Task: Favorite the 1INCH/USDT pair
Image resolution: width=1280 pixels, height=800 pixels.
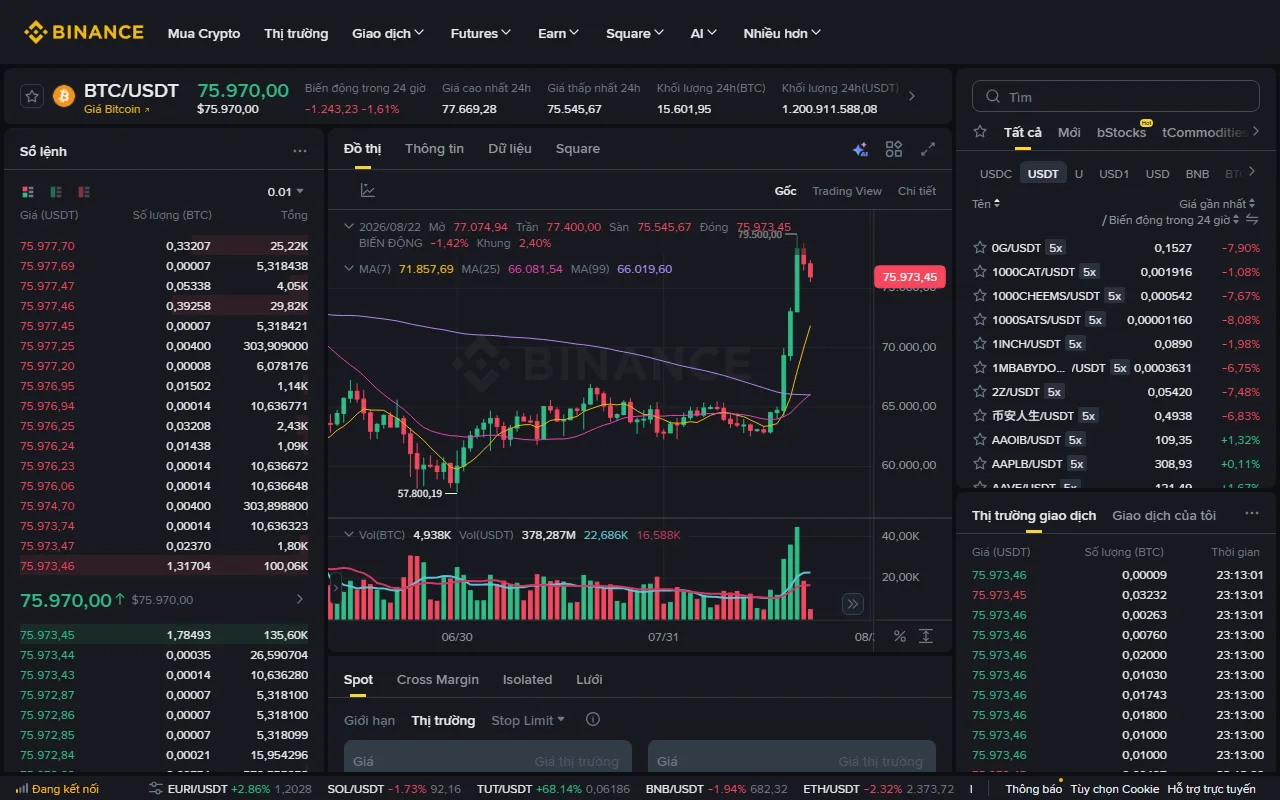Action: tap(980, 344)
